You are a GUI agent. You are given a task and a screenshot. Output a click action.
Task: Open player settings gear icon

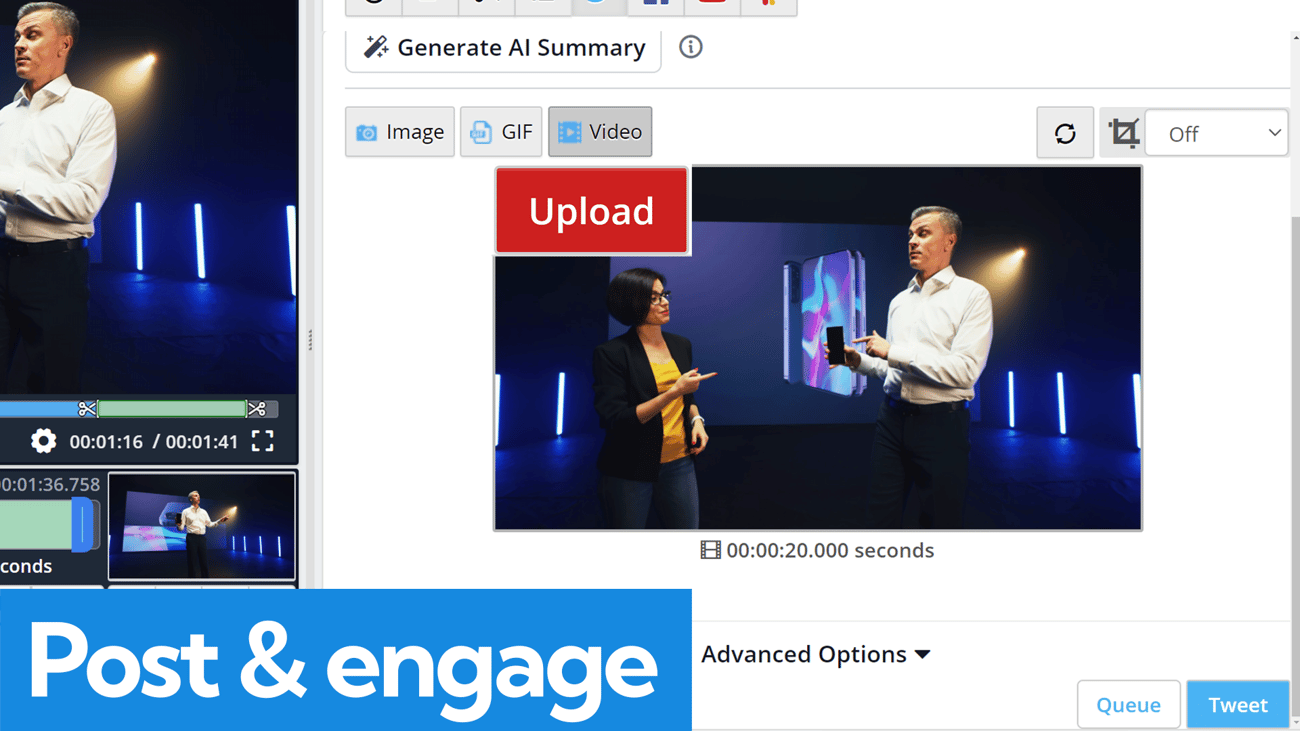point(43,441)
